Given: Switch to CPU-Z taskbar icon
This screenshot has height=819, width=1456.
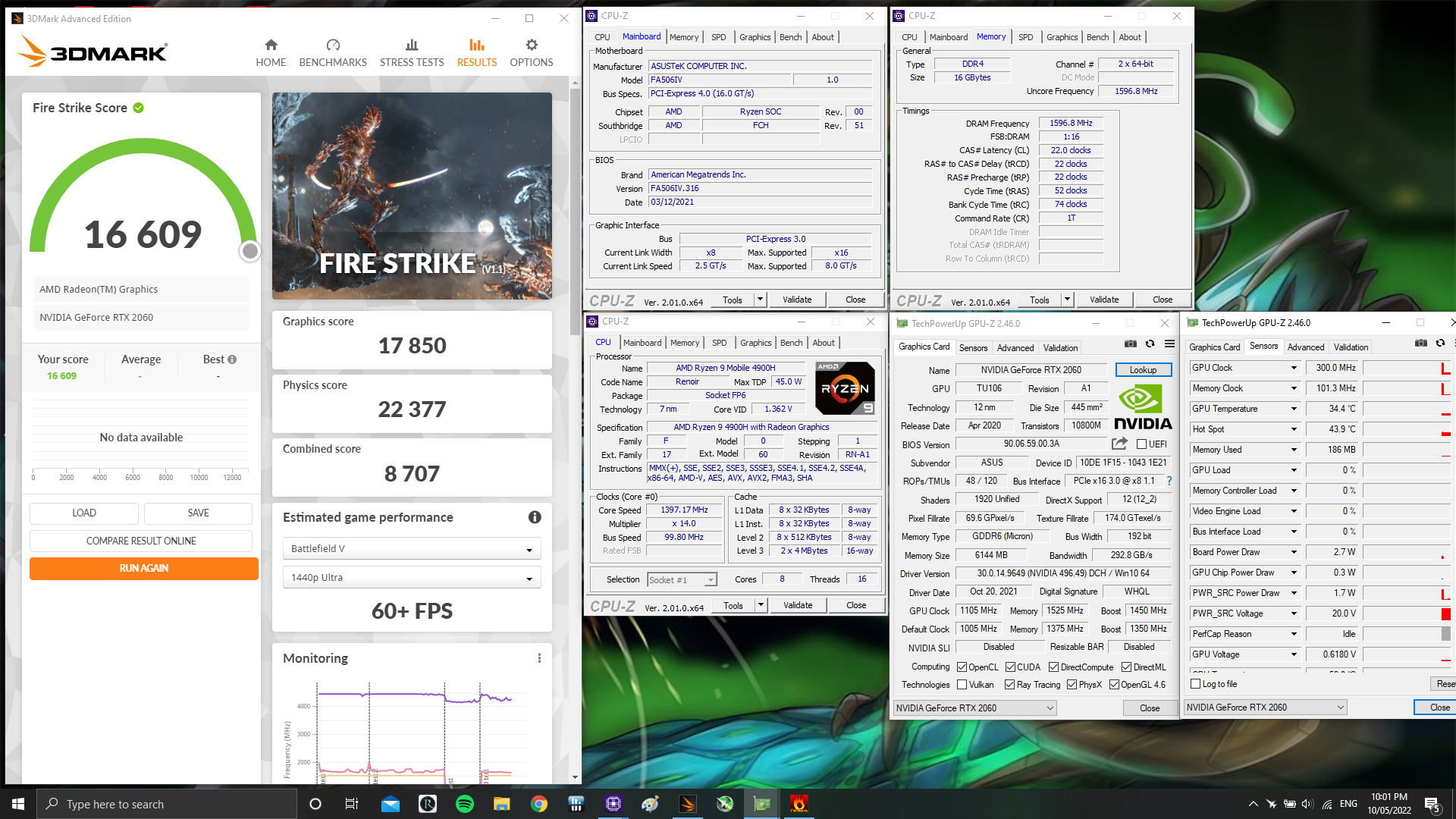Looking at the screenshot, I should coord(613,804).
